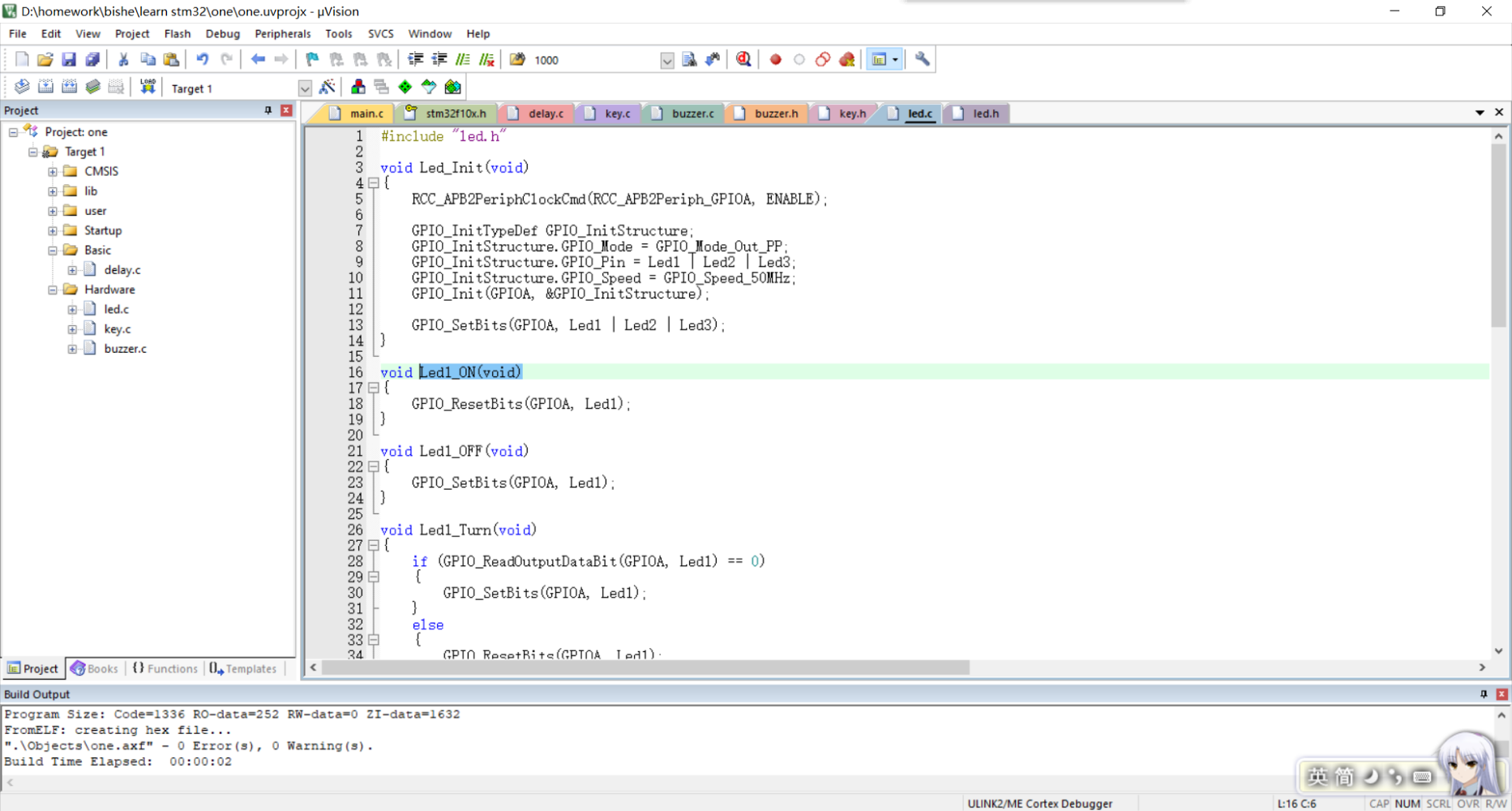Switch to the Templates panel tab

tap(242, 668)
